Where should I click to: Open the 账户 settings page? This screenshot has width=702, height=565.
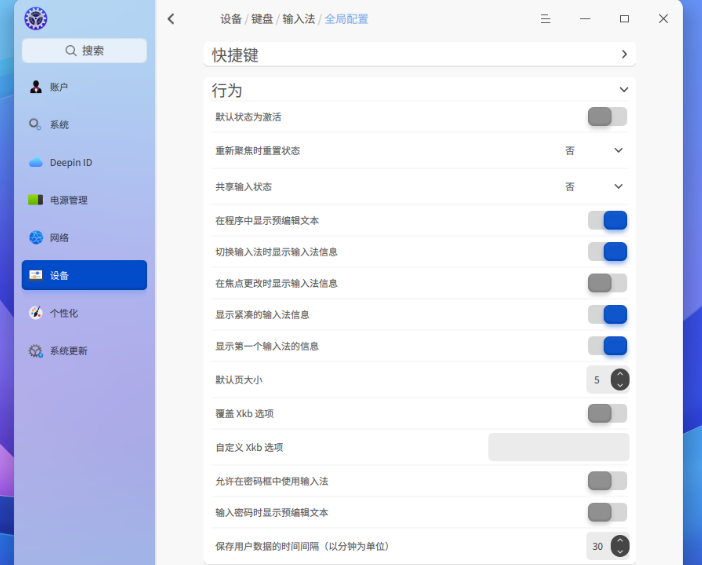tap(84, 87)
